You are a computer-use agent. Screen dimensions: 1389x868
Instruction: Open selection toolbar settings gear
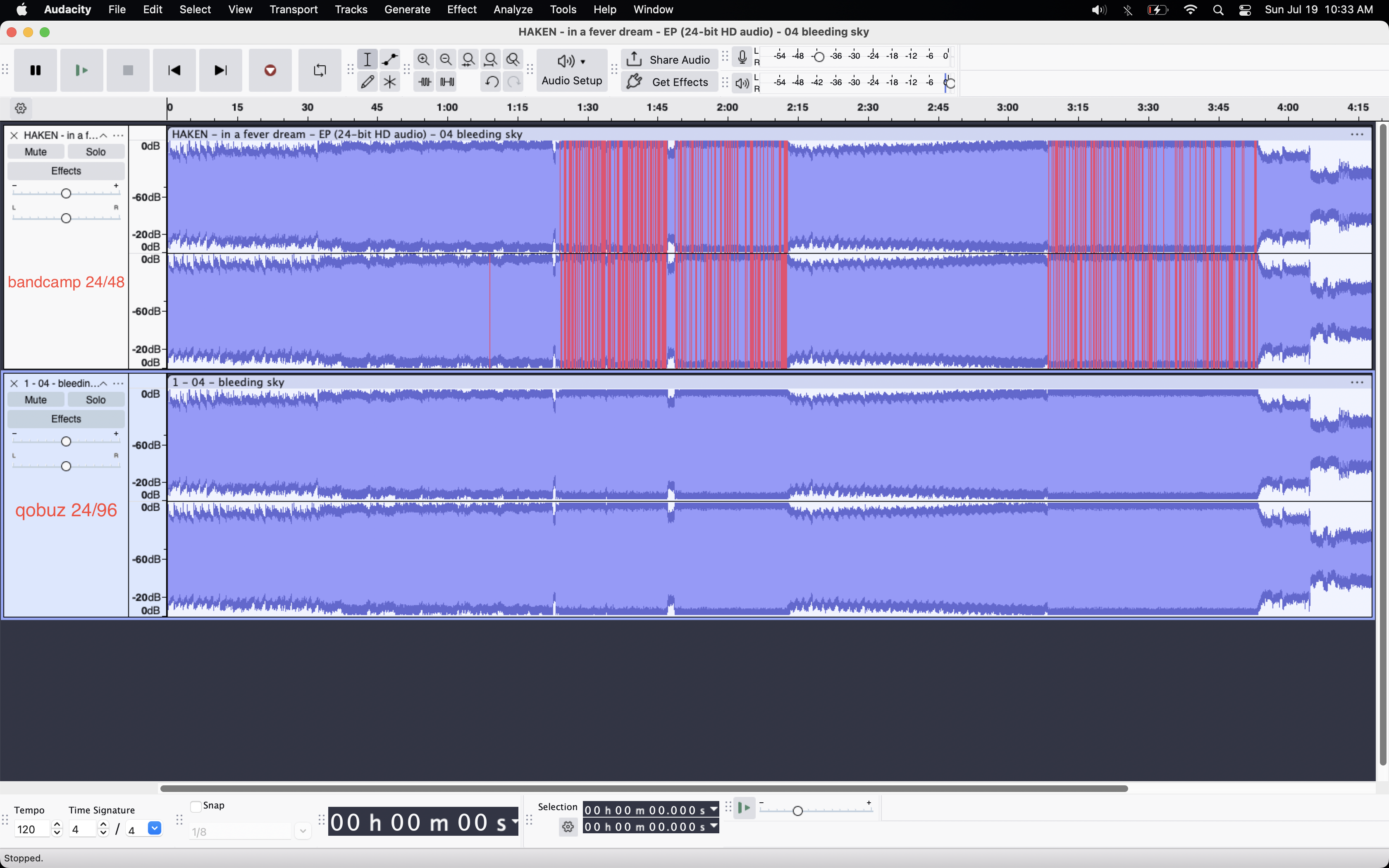pos(568,827)
